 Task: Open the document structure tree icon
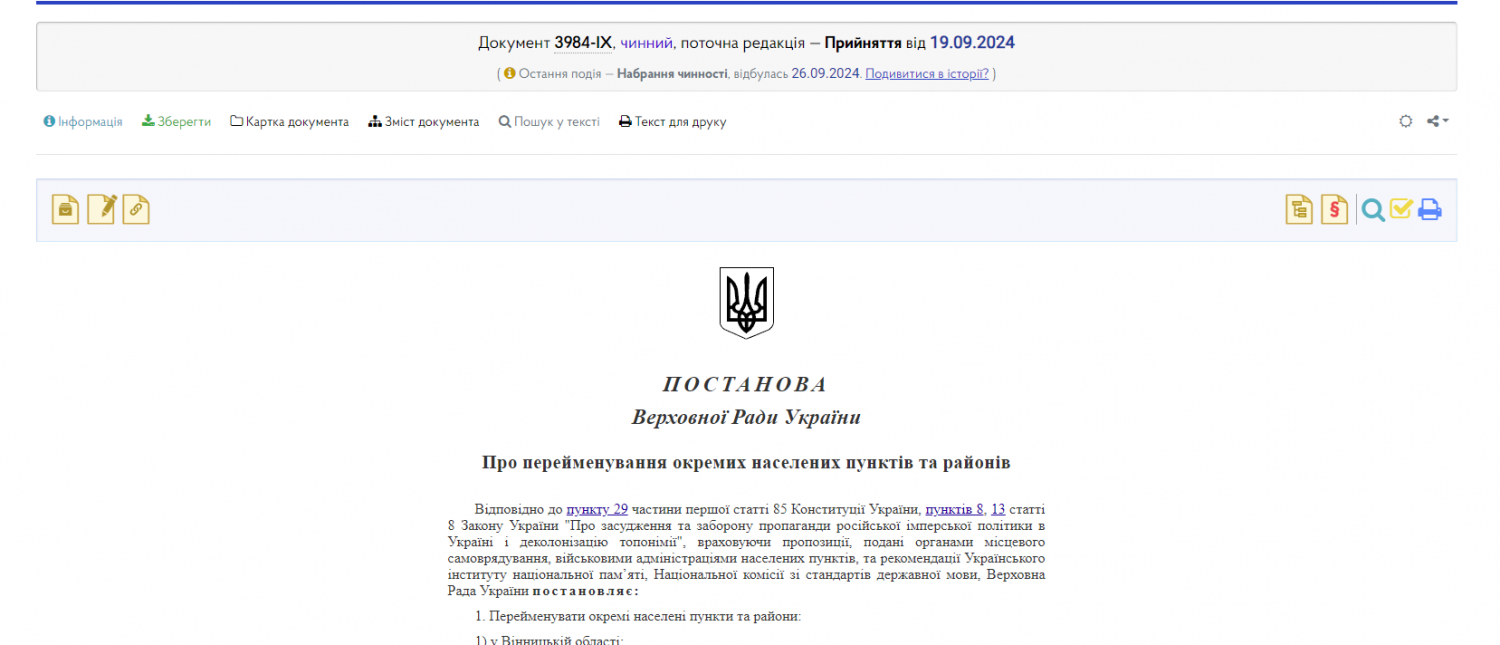(1299, 209)
